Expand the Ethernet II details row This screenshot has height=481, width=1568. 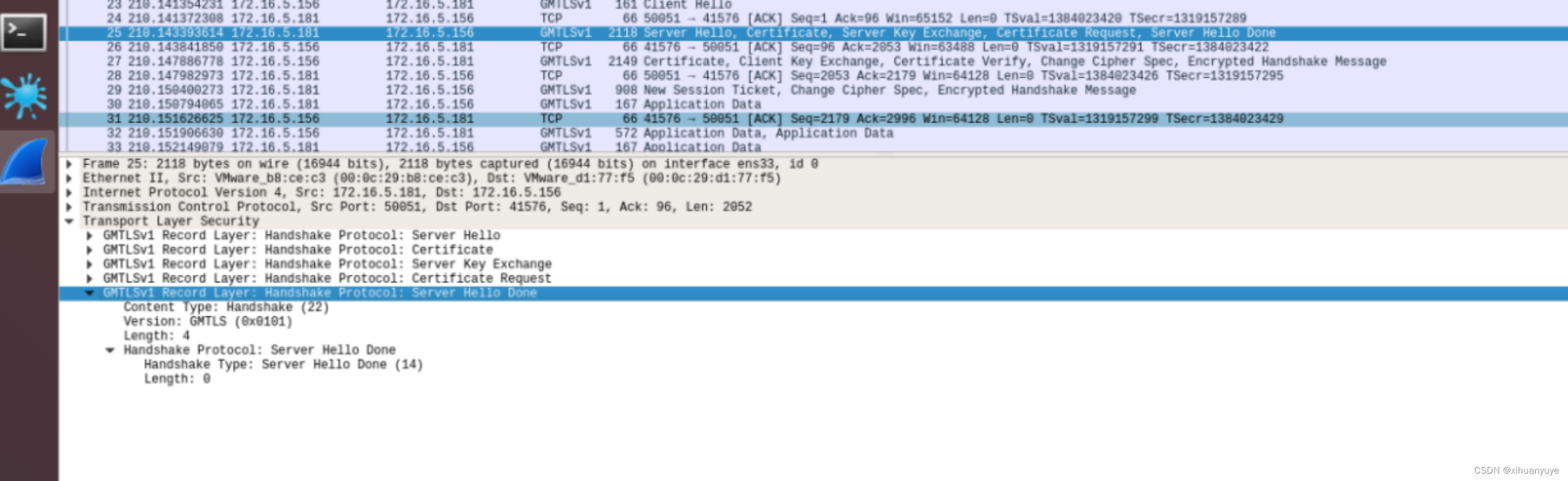pos(69,178)
